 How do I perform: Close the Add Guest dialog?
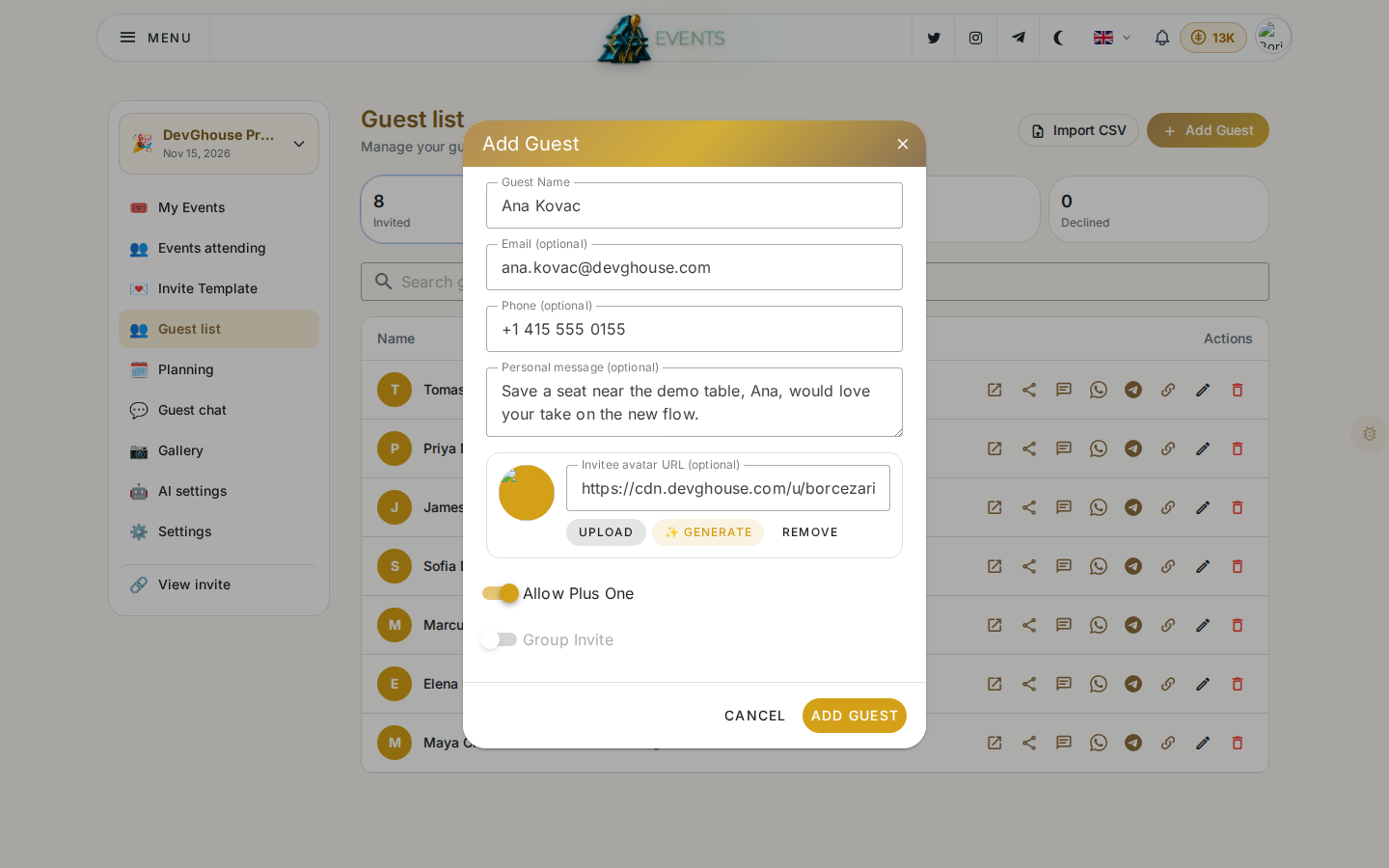coord(903,144)
